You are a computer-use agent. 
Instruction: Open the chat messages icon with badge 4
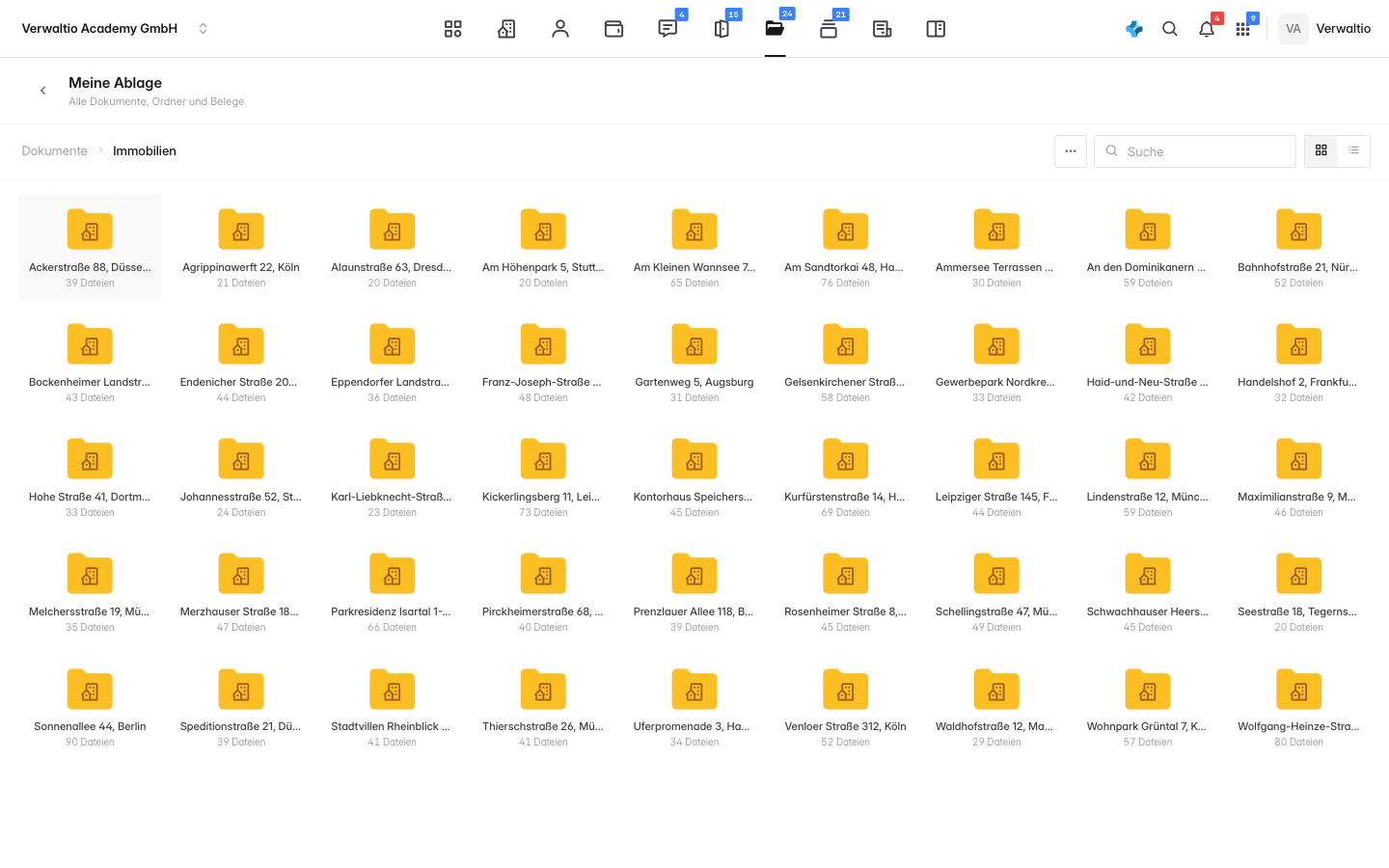pyautogui.click(x=667, y=29)
